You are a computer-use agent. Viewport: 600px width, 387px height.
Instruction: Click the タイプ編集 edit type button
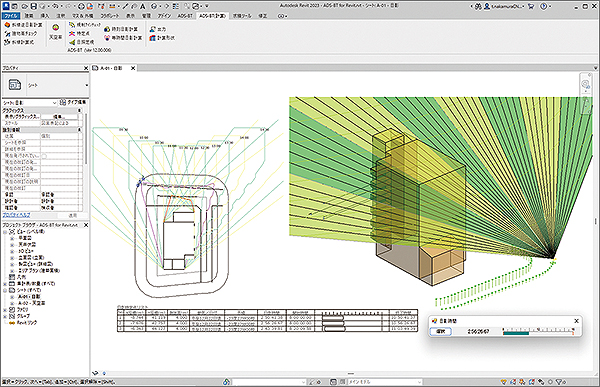73,102
